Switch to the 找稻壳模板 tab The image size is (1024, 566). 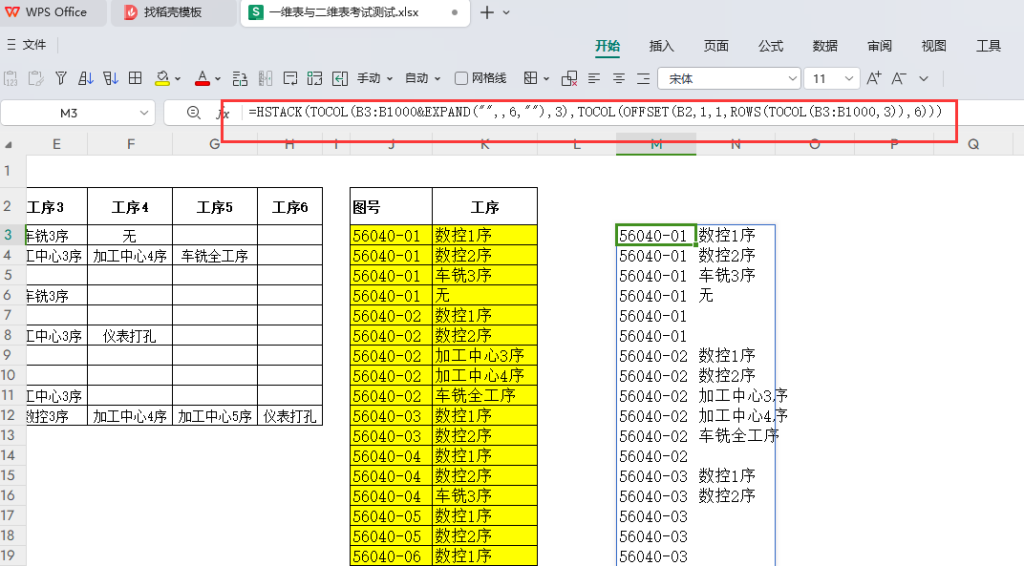173,12
